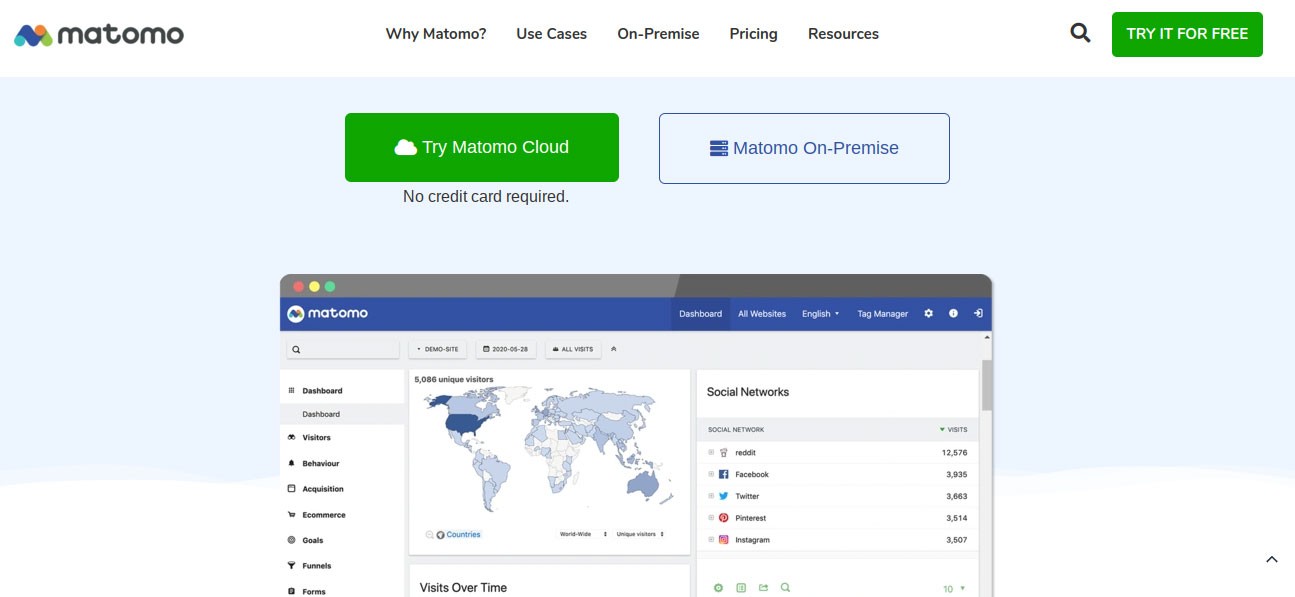Click the Instagram icon in Social Networks list
Viewport: 1295px width, 597px height.
tap(724, 540)
